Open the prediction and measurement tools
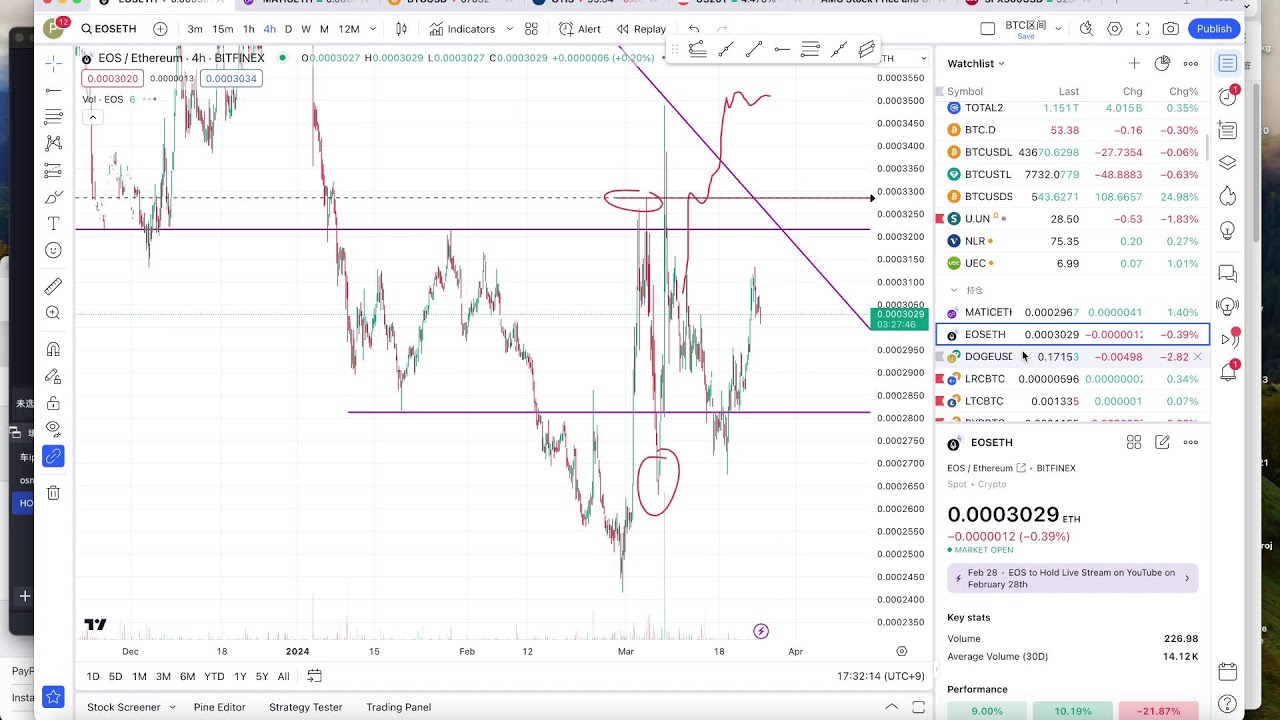Viewport: 1280px width, 720px height. point(53,171)
